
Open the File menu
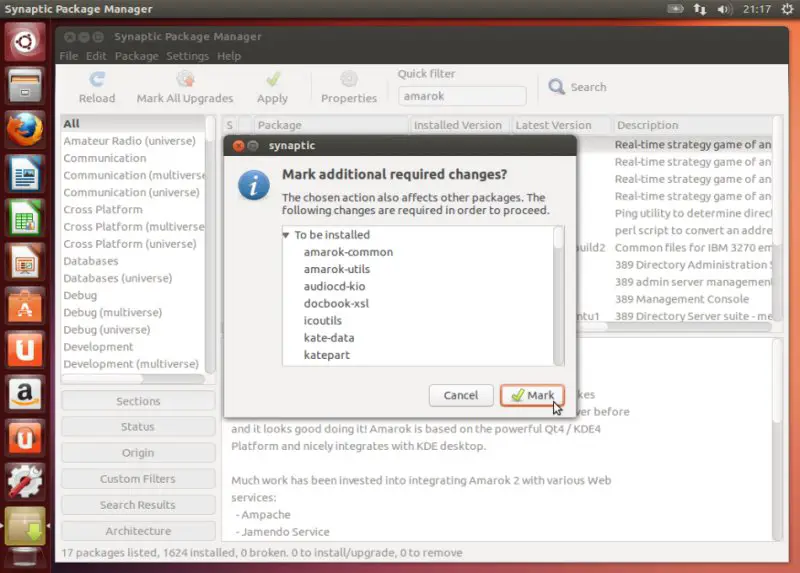pos(69,56)
